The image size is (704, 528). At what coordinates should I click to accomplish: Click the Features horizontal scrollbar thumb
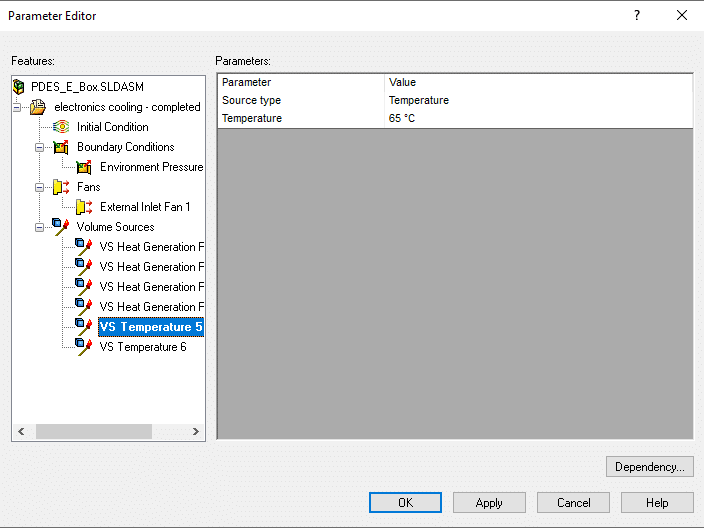[94, 431]
